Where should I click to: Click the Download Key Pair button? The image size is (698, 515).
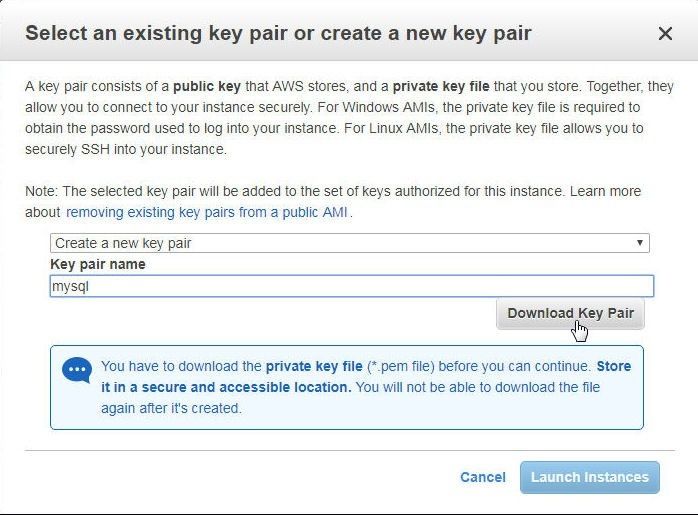click(570, 313)
